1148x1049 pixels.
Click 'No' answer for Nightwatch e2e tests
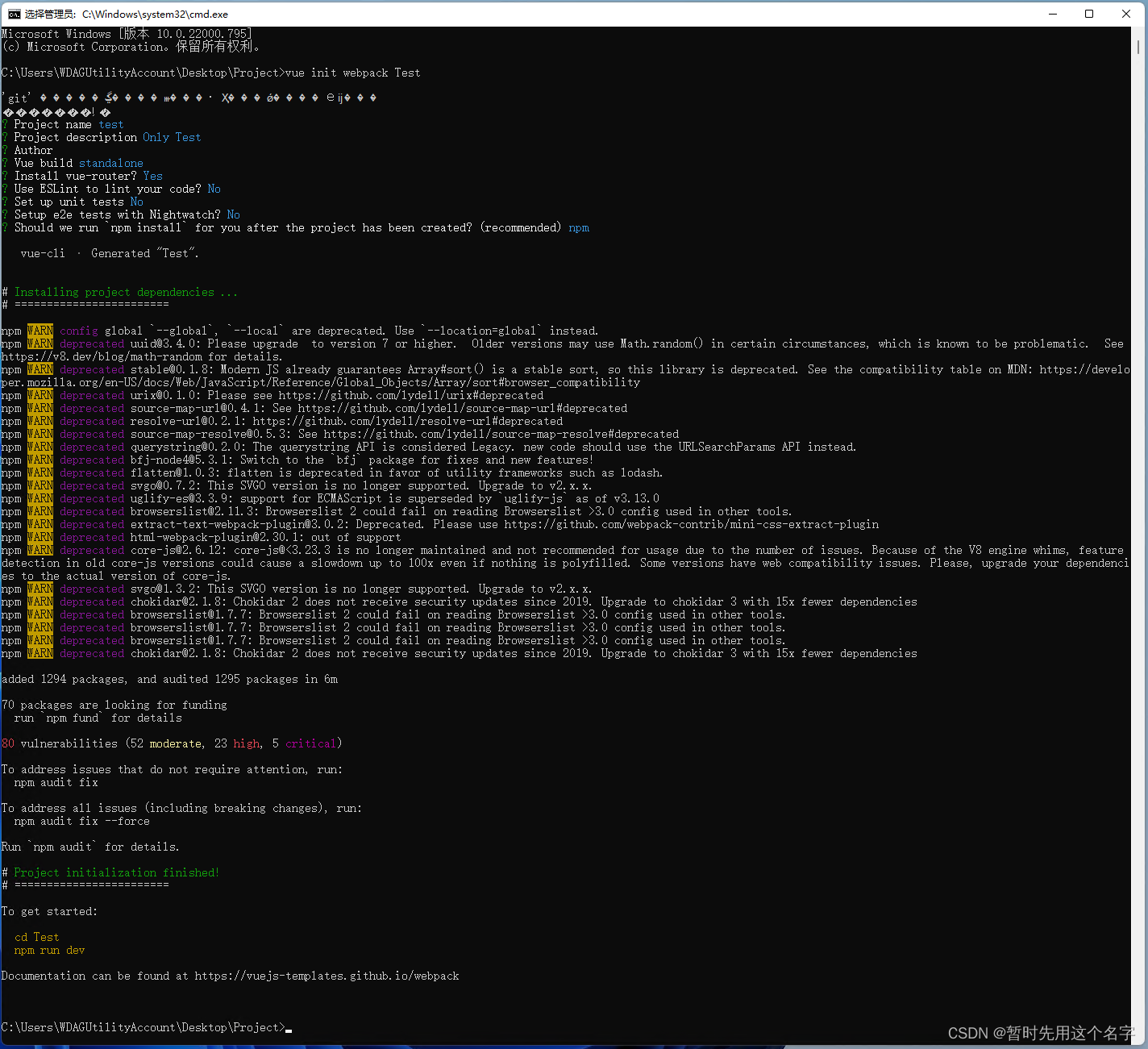point(233,214)
